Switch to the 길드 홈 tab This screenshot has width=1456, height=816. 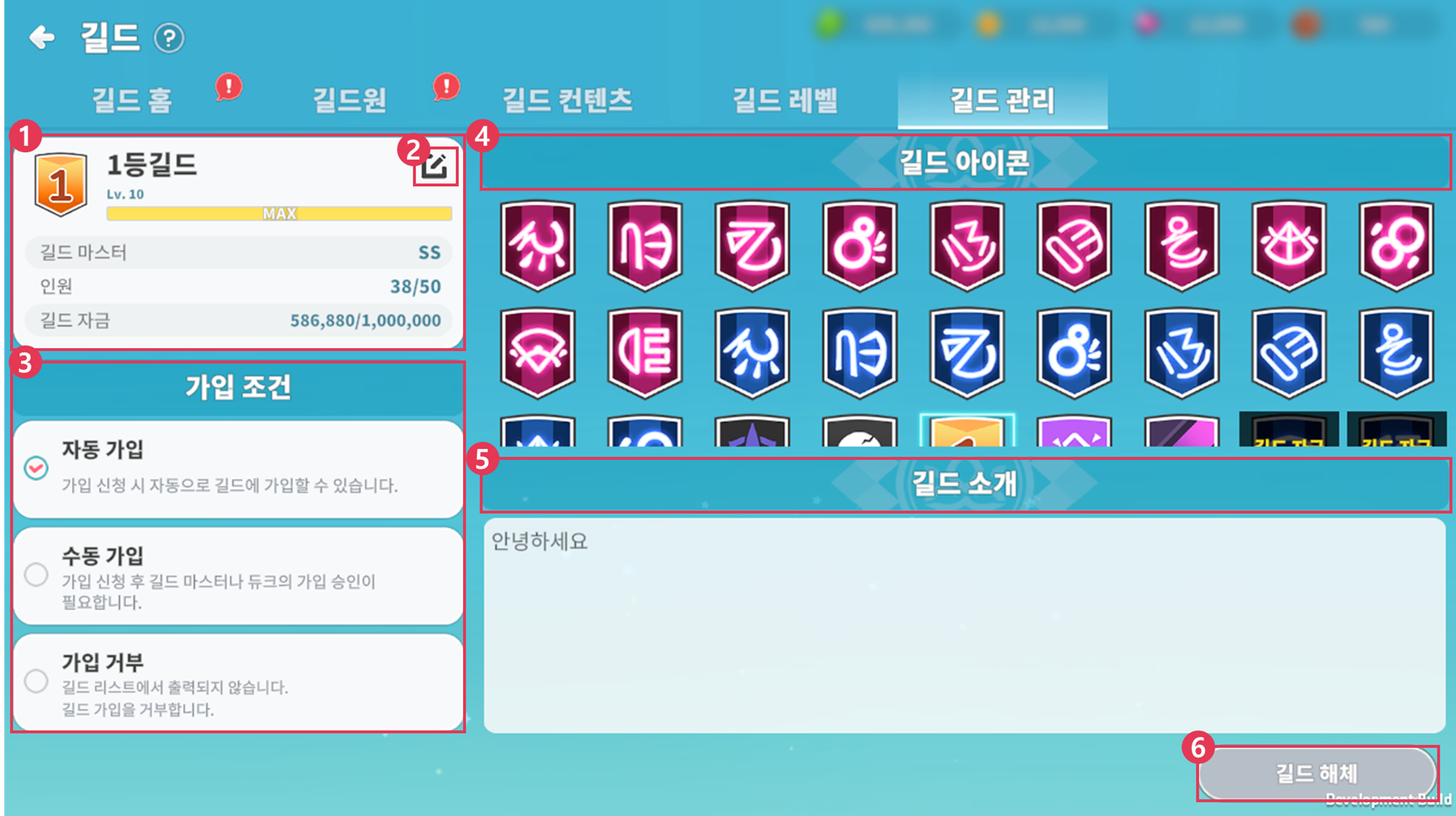(x=132, y=100)
